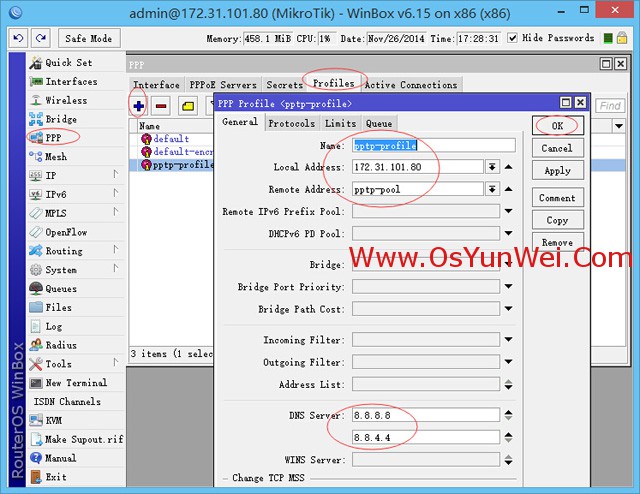
Task: Toggle the Safe Mode button
Action: (x=89, y=38)
